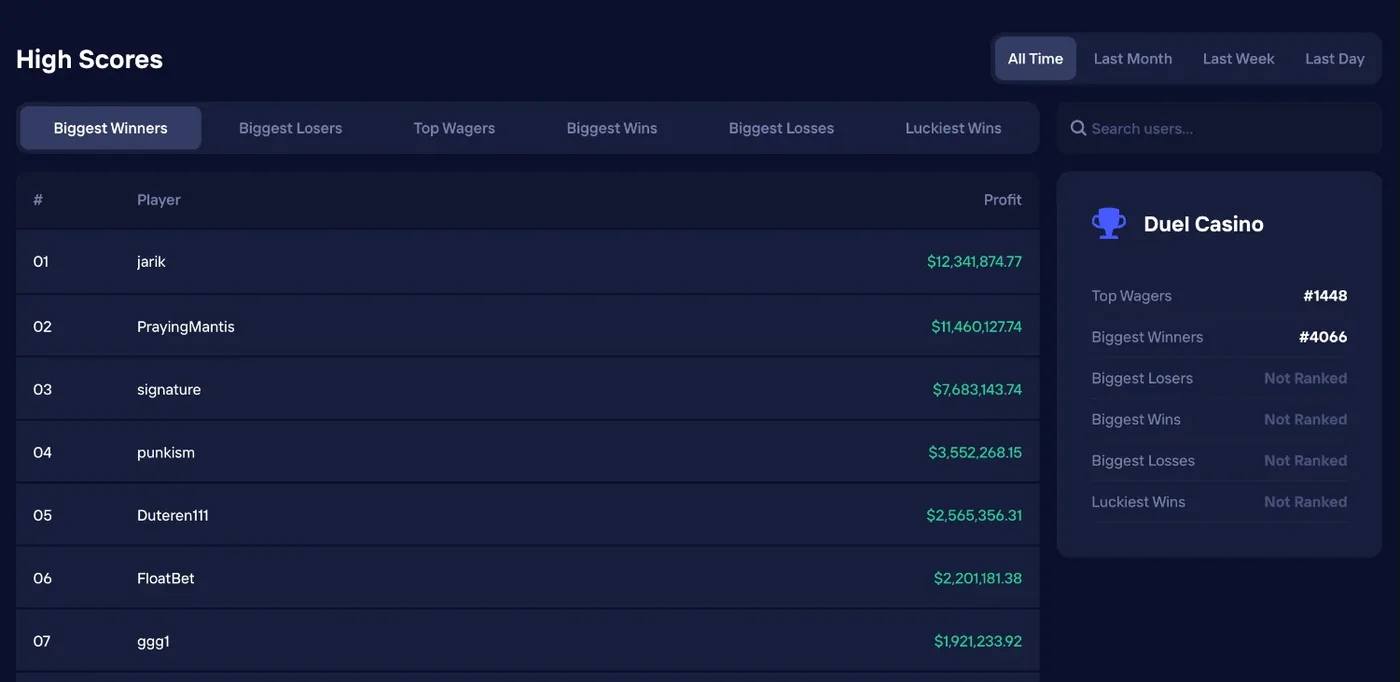Open the Luckiest Wins tab

click(953, 128)
